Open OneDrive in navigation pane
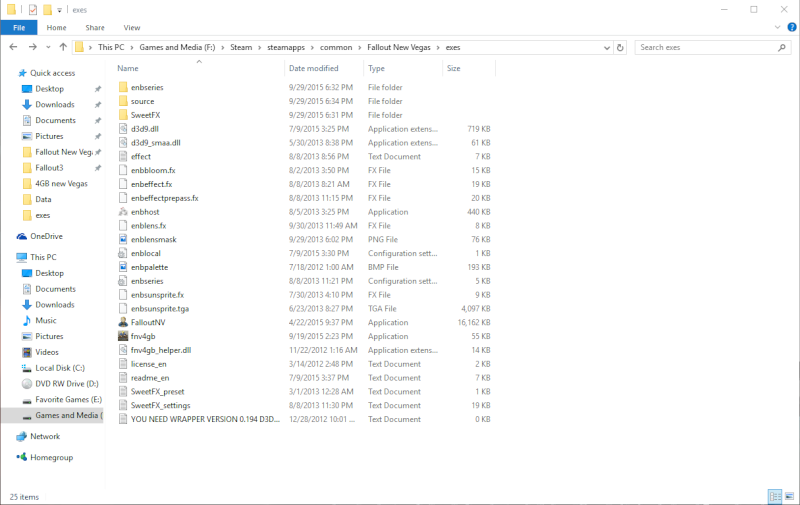The width and height of the screenshot is (800, 505). [46, 236]
